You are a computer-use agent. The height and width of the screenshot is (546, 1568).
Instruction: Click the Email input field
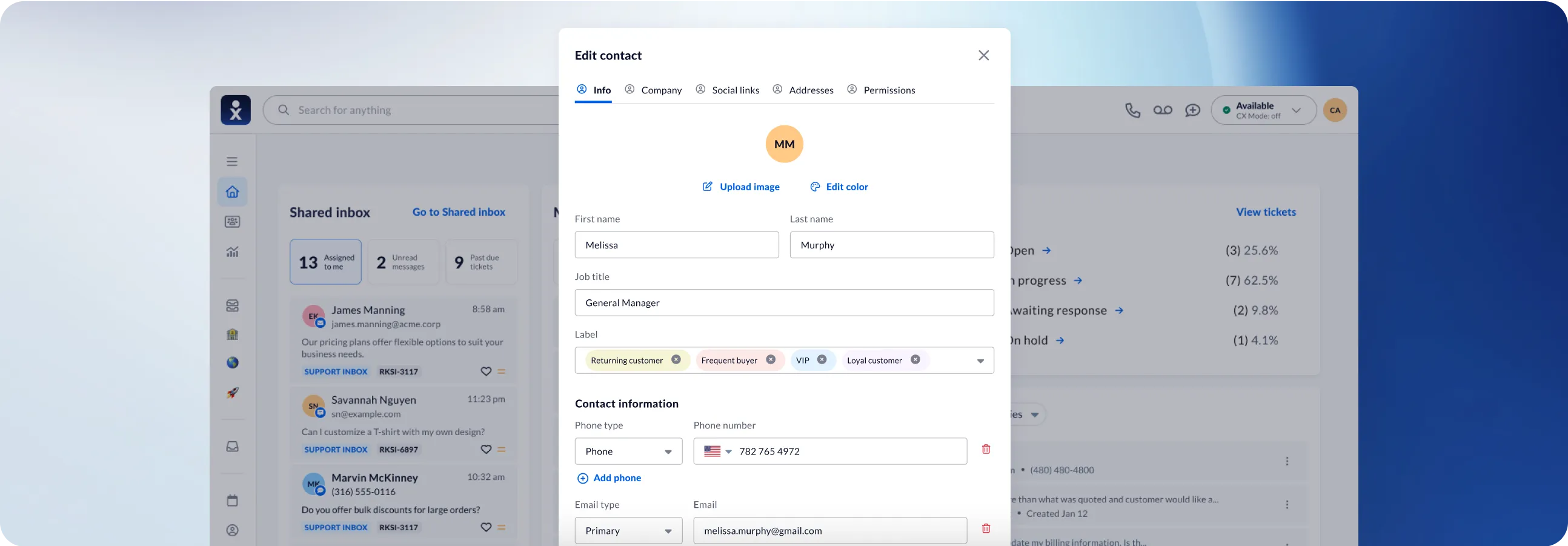(x=830, y=530)
